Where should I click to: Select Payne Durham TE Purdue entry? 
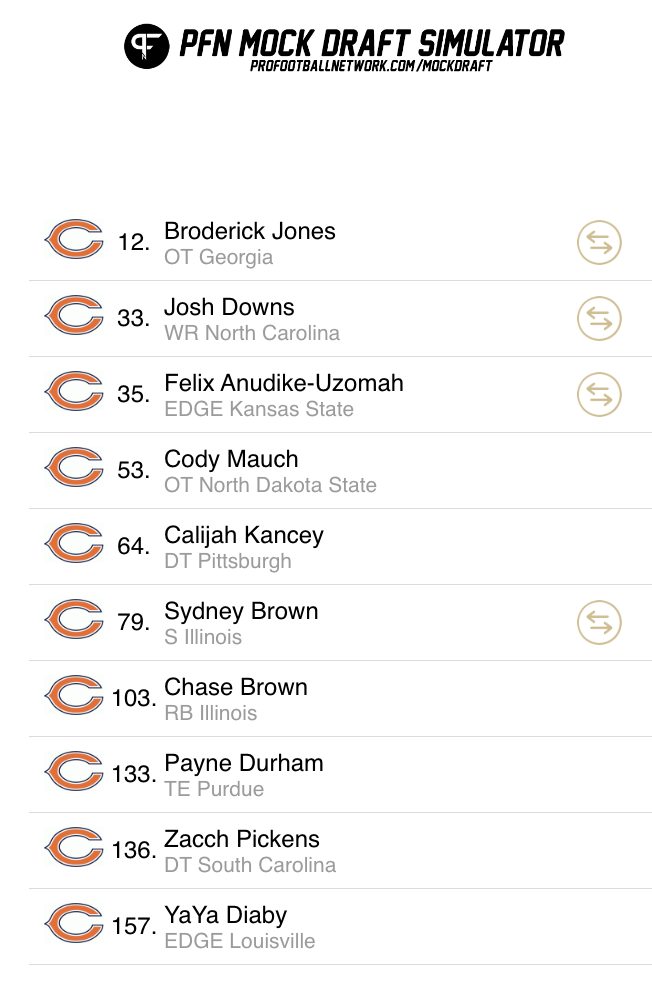click(244, 775)
